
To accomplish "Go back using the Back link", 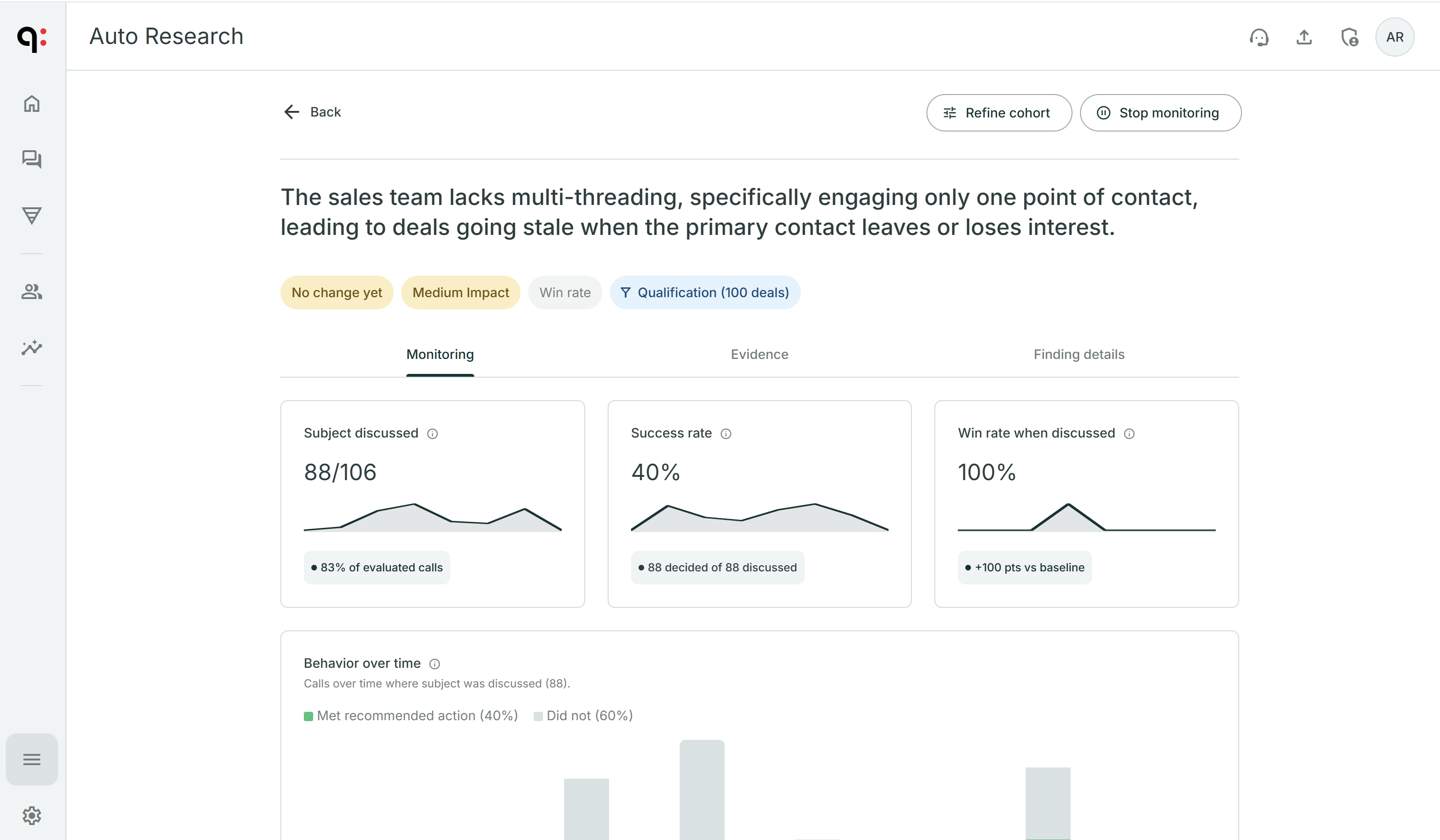I will point(312,112).
